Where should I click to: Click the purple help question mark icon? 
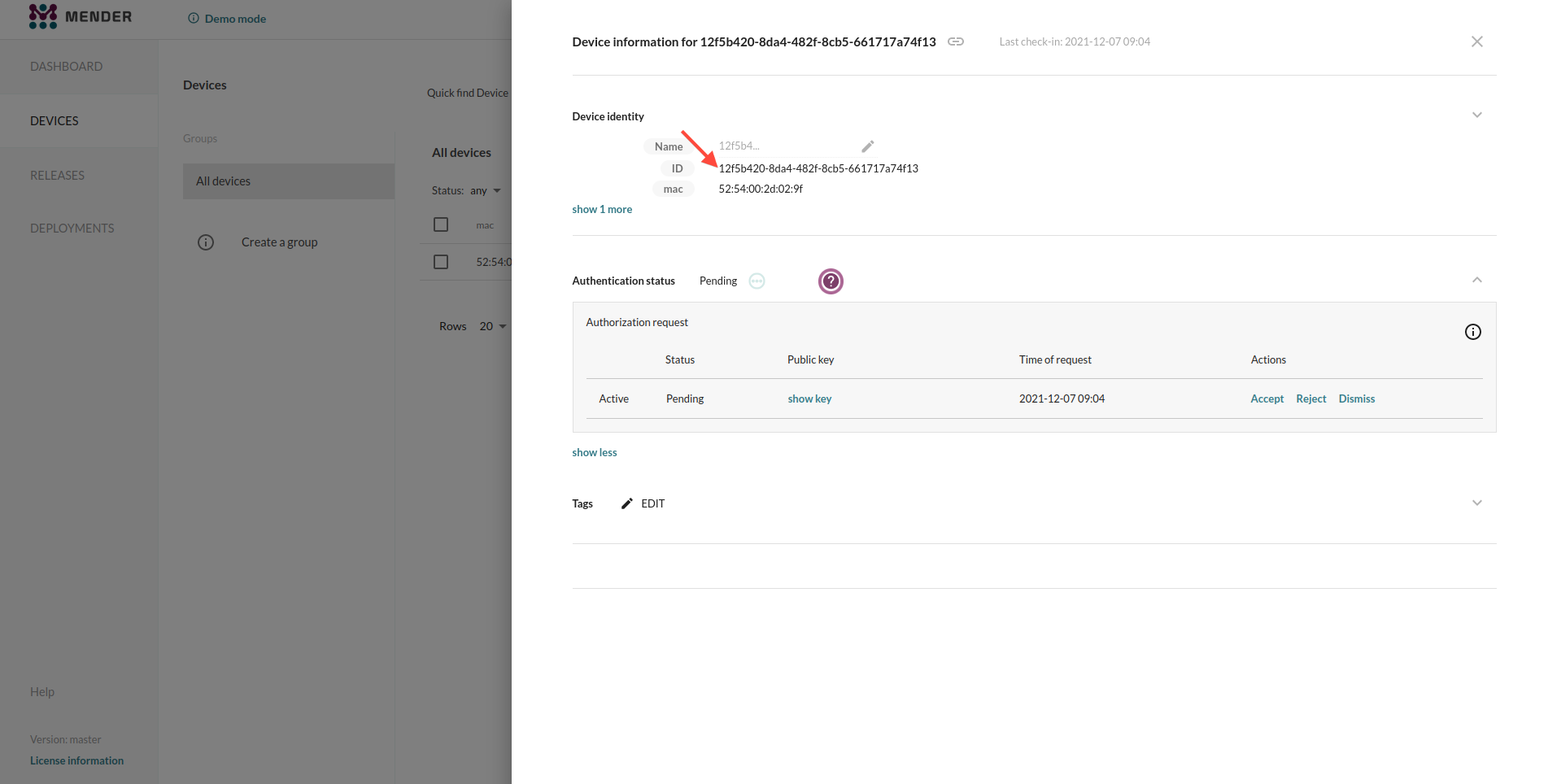(x=830, y=281)
